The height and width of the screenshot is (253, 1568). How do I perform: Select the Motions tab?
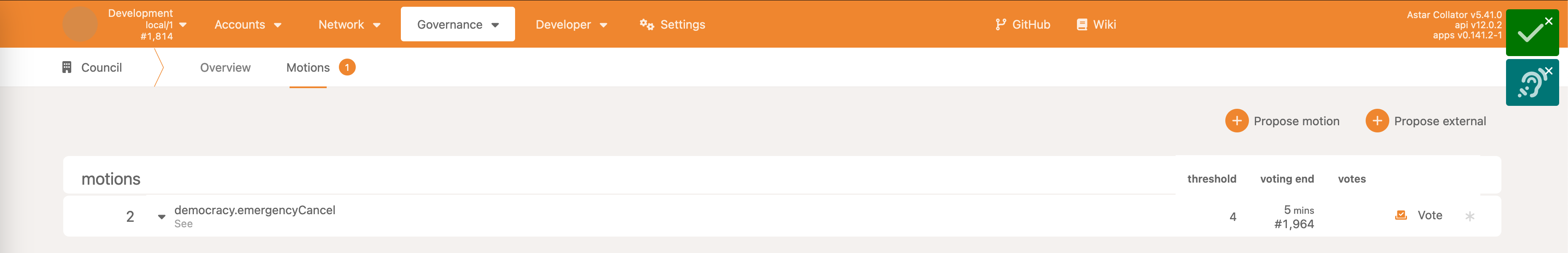pos(308,67)
